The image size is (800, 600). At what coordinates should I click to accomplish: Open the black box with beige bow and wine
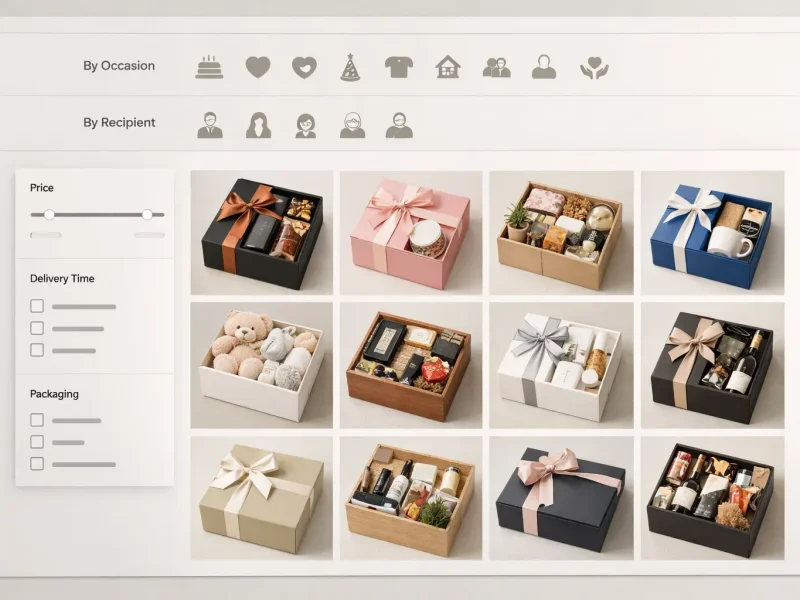coord(712,365)
